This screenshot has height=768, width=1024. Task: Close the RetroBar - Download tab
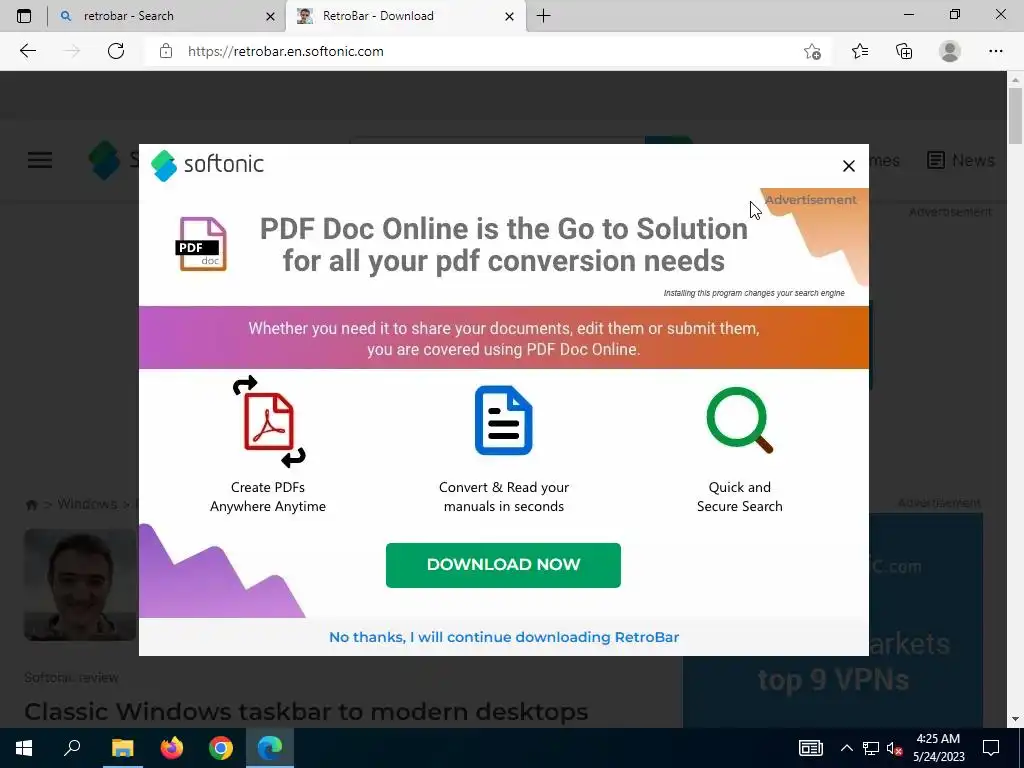[509, 16]
